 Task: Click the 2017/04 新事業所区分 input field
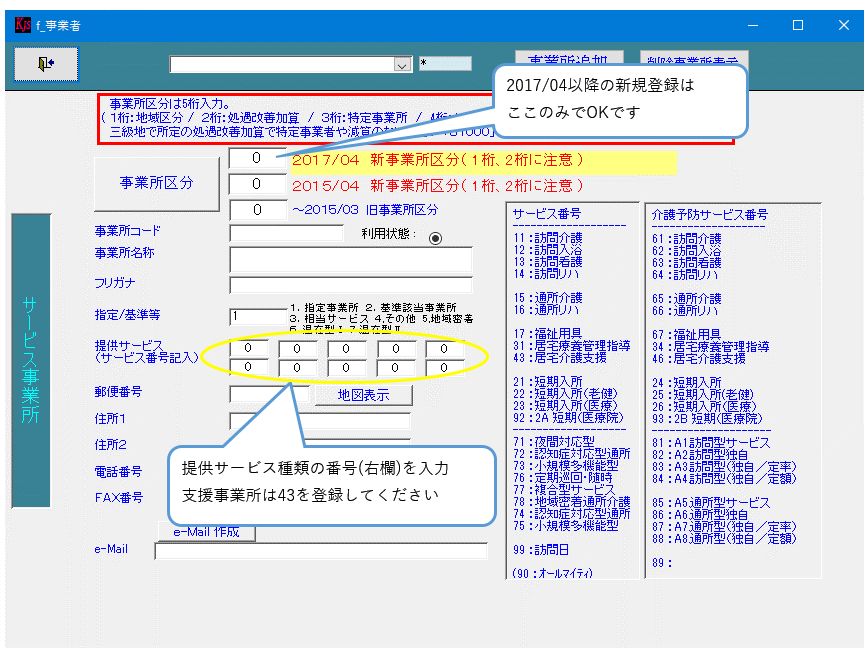256,158
